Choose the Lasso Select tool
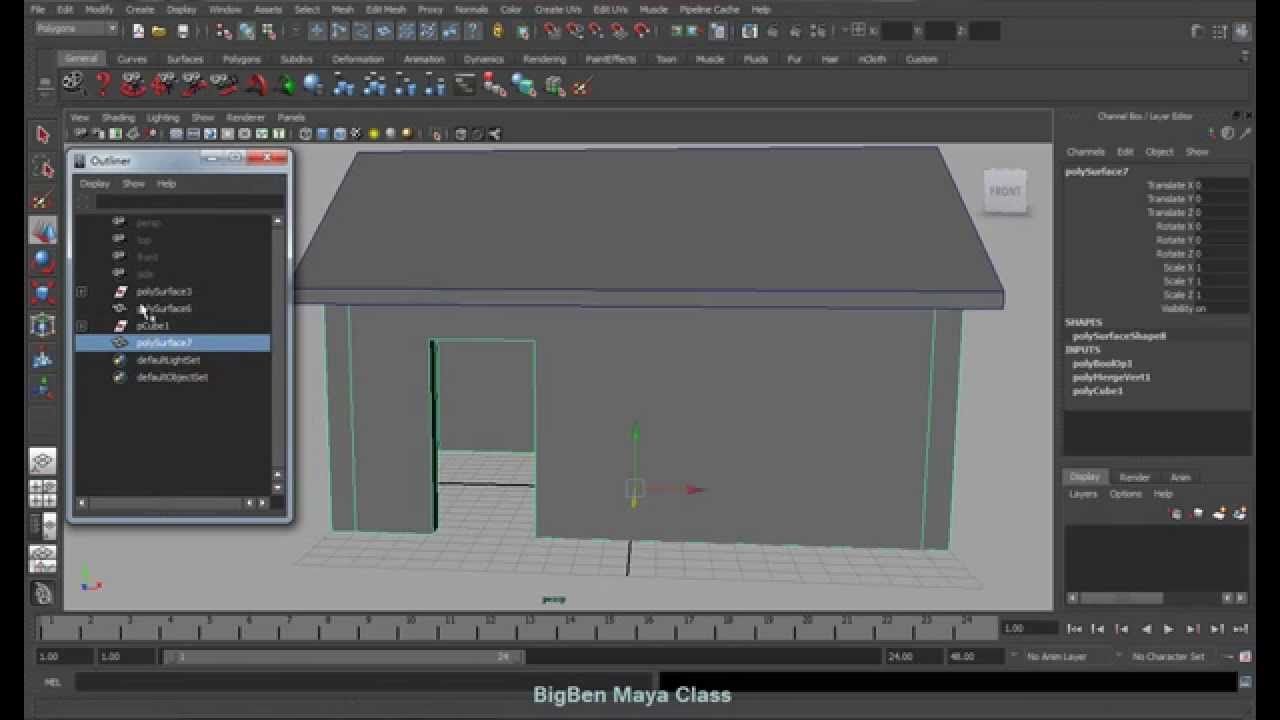This screenshot has width=1280, height=720. [42, 166]
